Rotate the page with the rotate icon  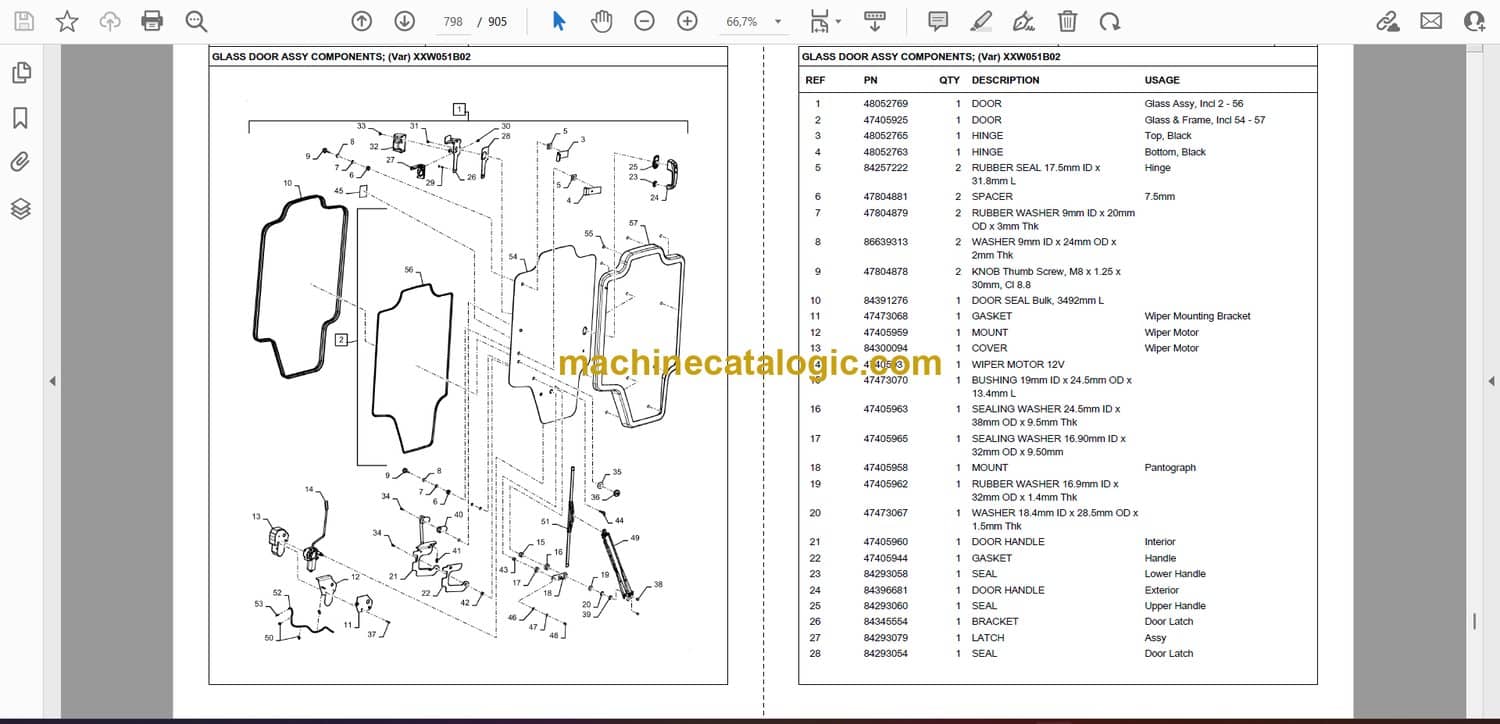1109,21
